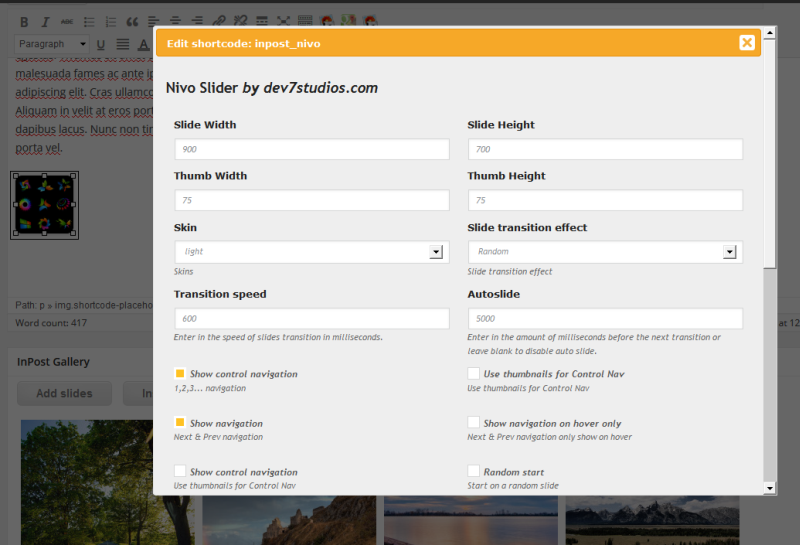Click the Transition speed input field
Viewport: 800px width, 545px height.
(312, 318)
